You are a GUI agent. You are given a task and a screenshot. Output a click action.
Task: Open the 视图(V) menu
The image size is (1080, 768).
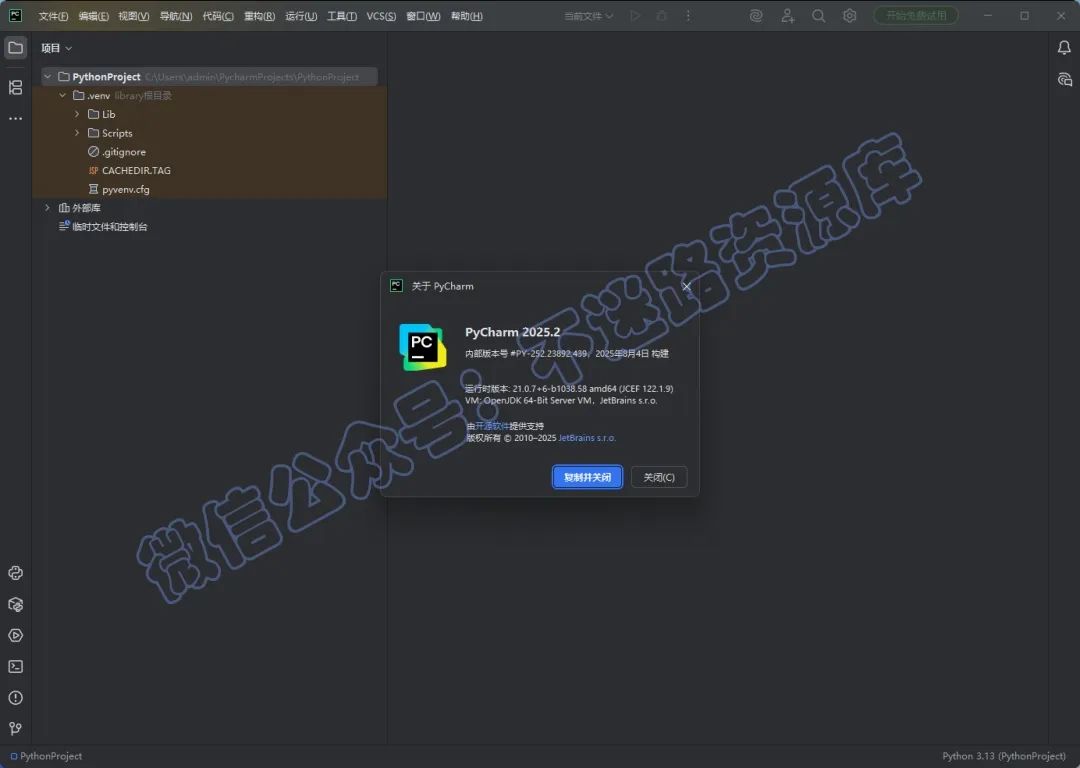pyautogui.click(x=134, y=16)
